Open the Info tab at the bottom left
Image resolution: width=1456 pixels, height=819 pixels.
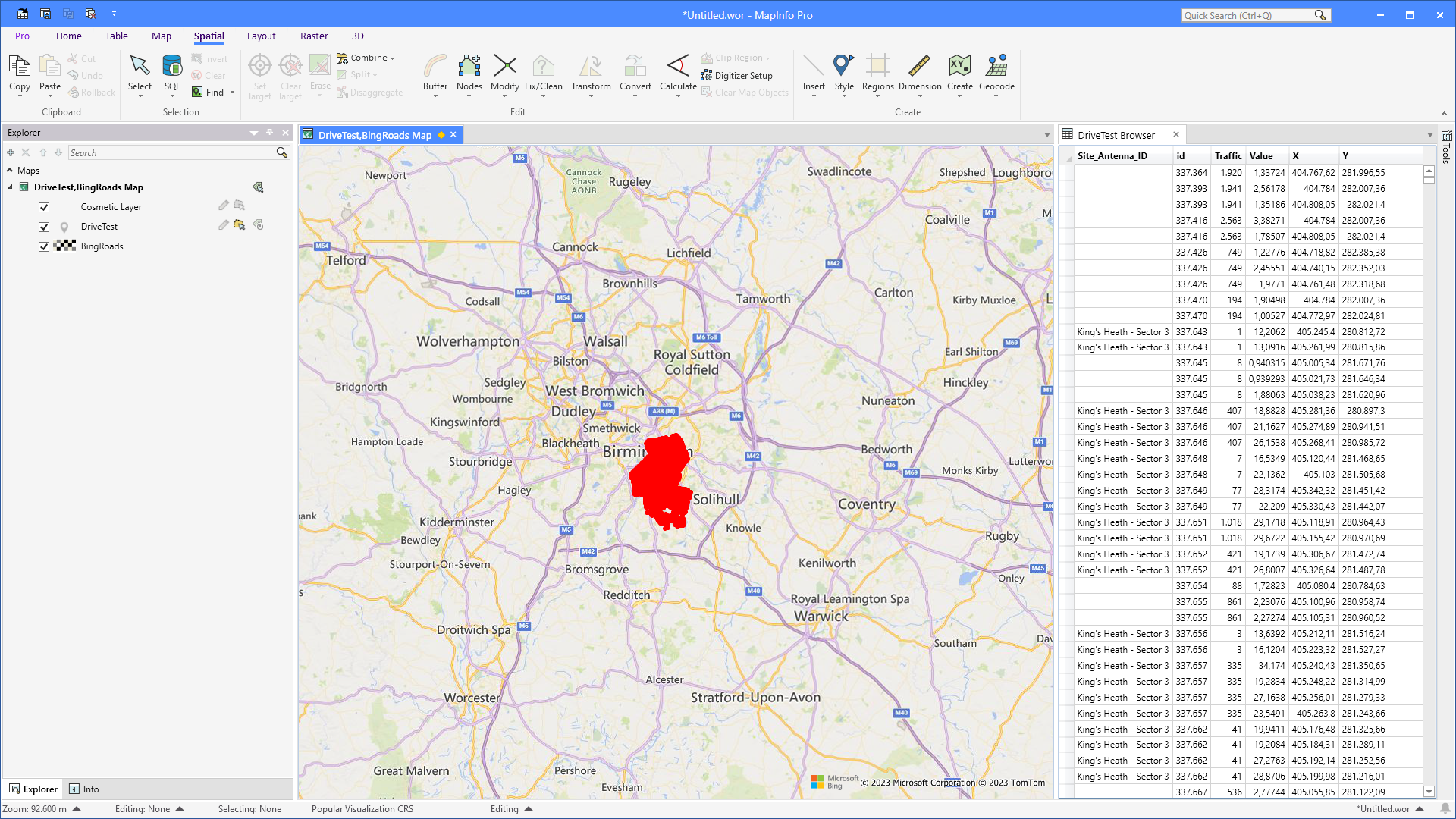[x=83, y=789]
